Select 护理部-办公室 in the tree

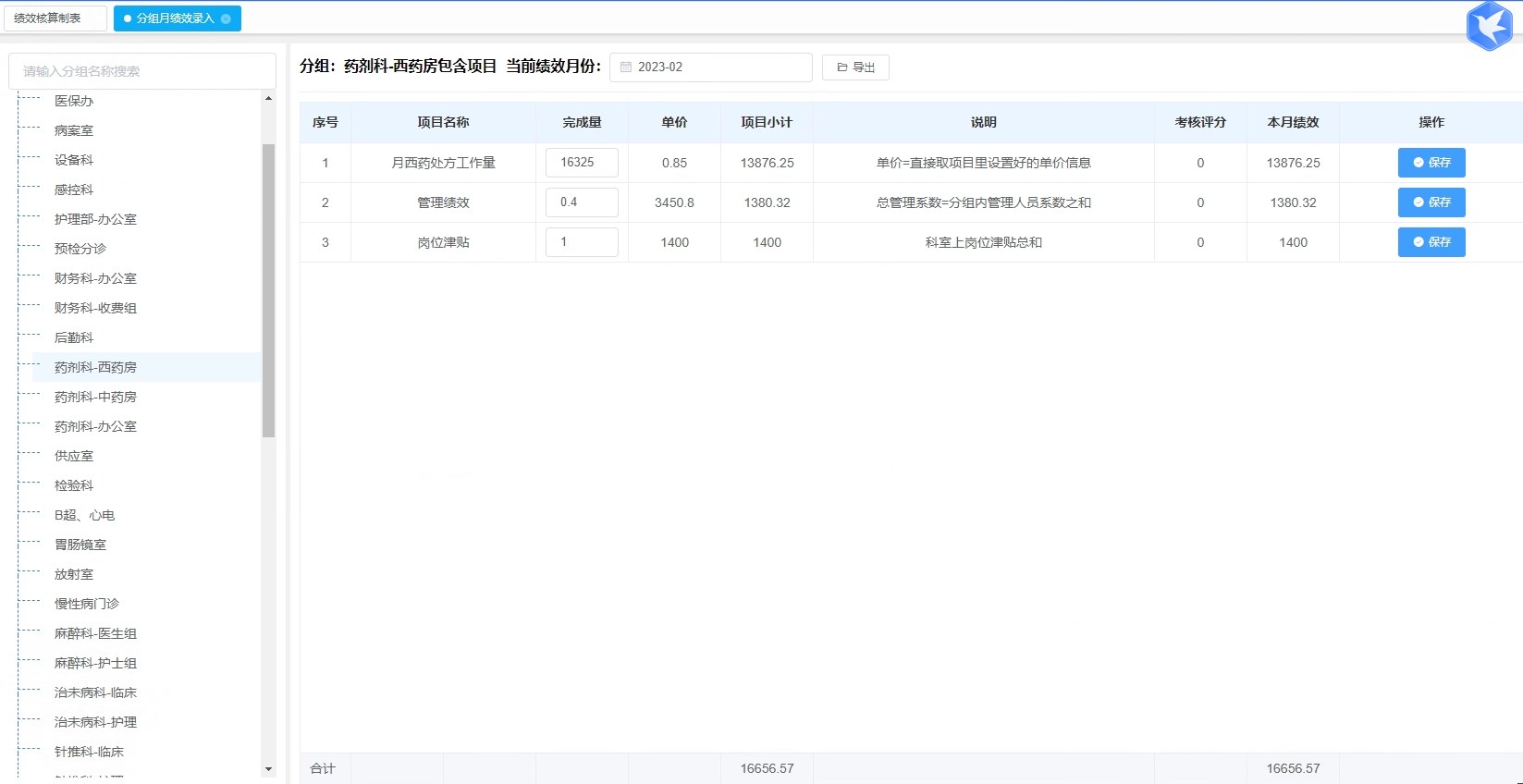pyautogui.click(x=95, y=219)
